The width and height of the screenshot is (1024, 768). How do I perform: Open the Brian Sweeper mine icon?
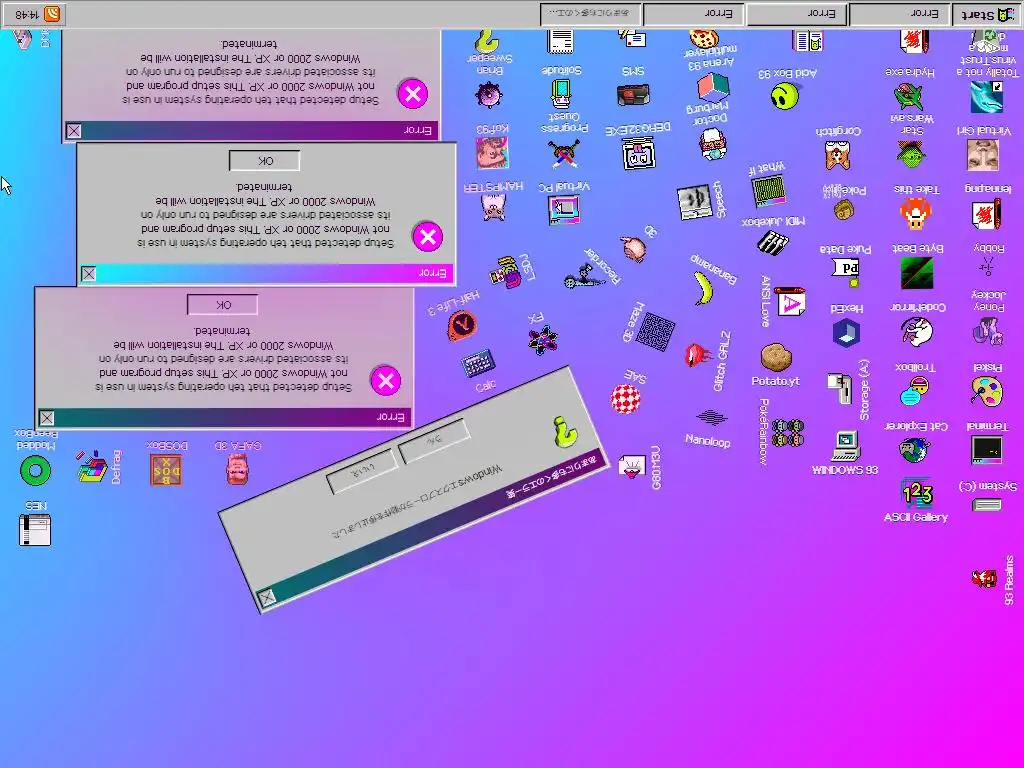489,93
